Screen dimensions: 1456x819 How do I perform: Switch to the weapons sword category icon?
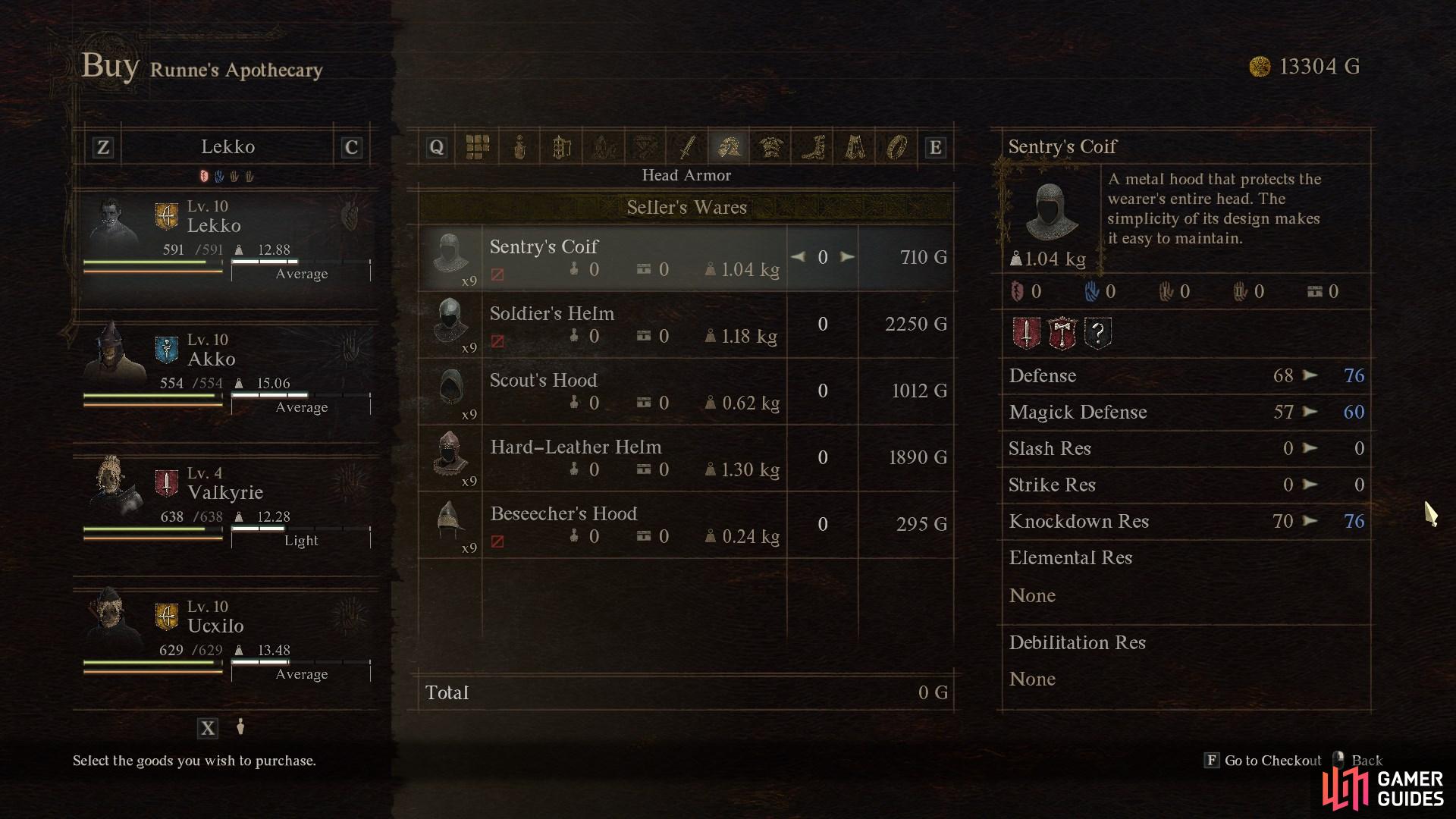pyautogui.click(x=687, y=147)
